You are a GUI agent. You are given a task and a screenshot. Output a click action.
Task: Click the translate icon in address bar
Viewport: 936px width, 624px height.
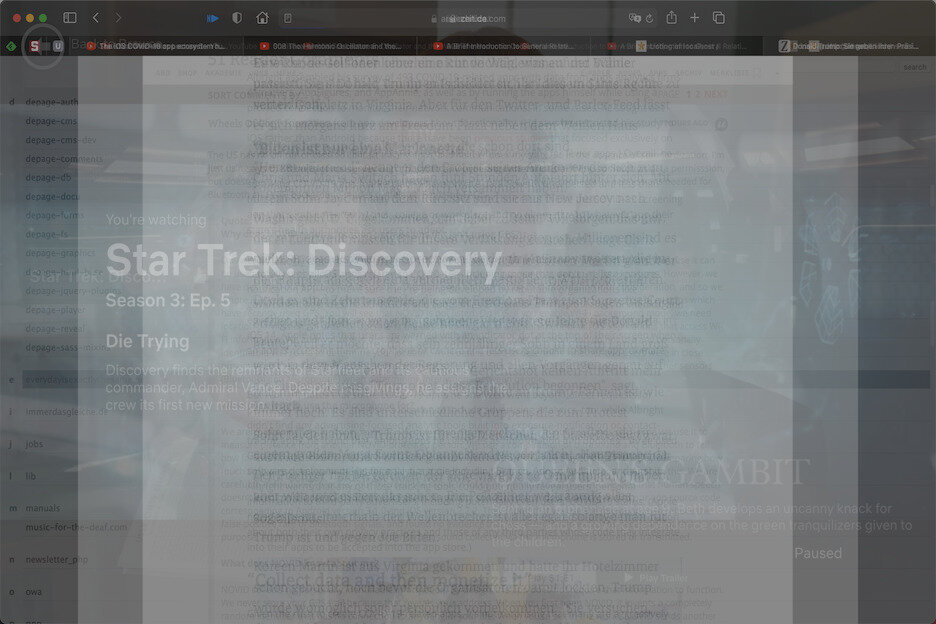(635, 19)
